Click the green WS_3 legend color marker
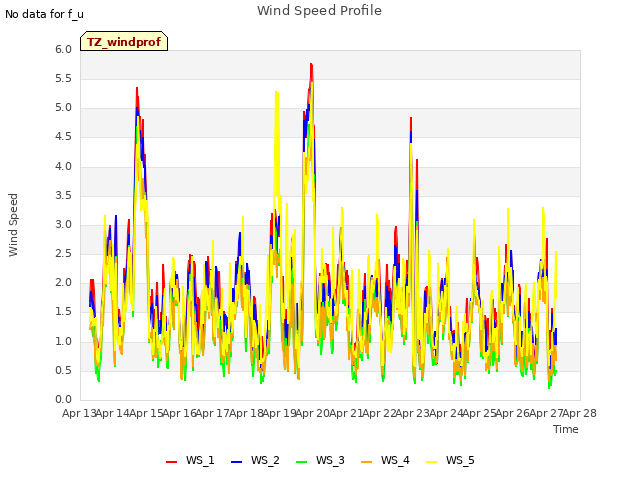This screenshot has height=480, width=640. [x=301, y=462]
